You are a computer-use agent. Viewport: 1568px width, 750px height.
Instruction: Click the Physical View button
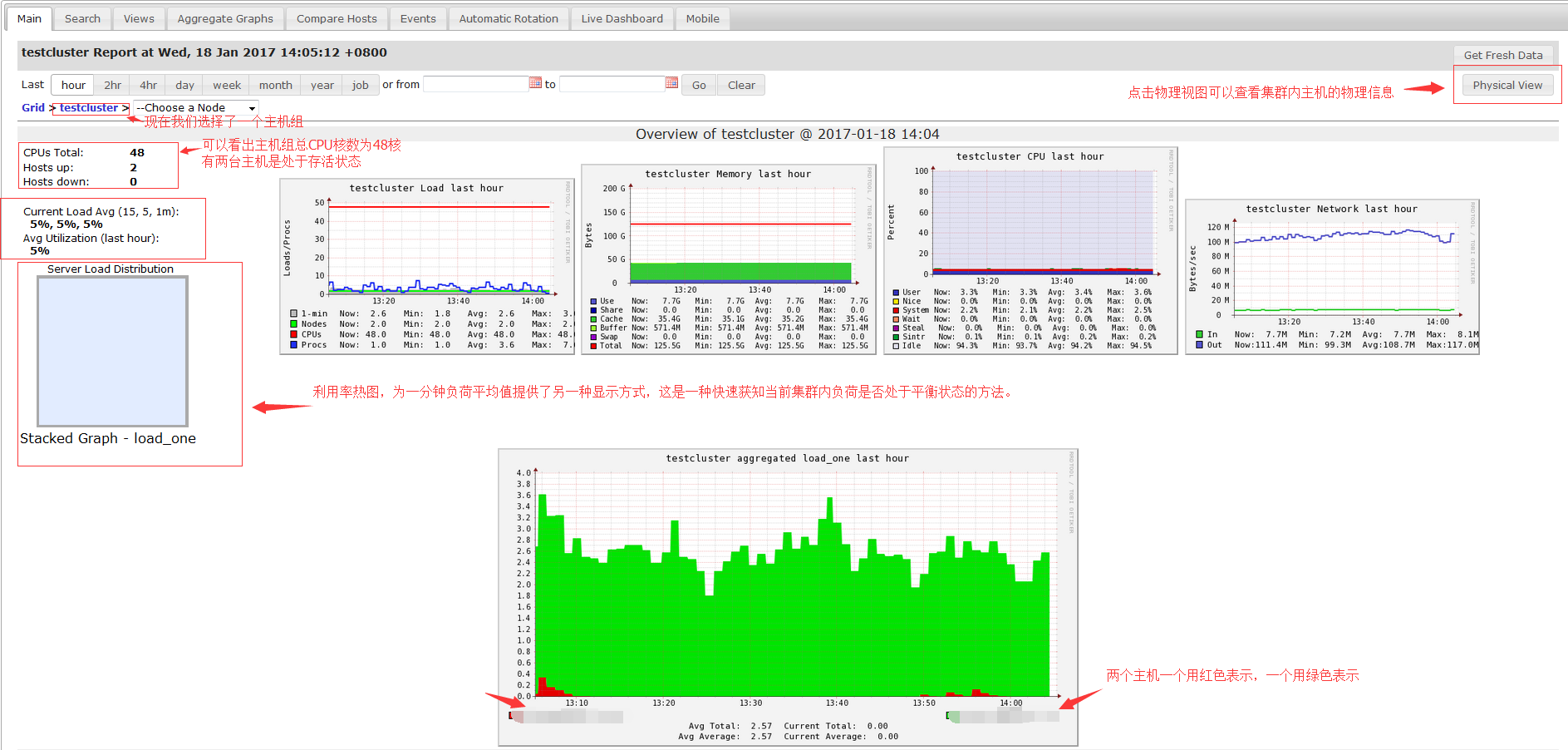click(x=1507, y=85)
